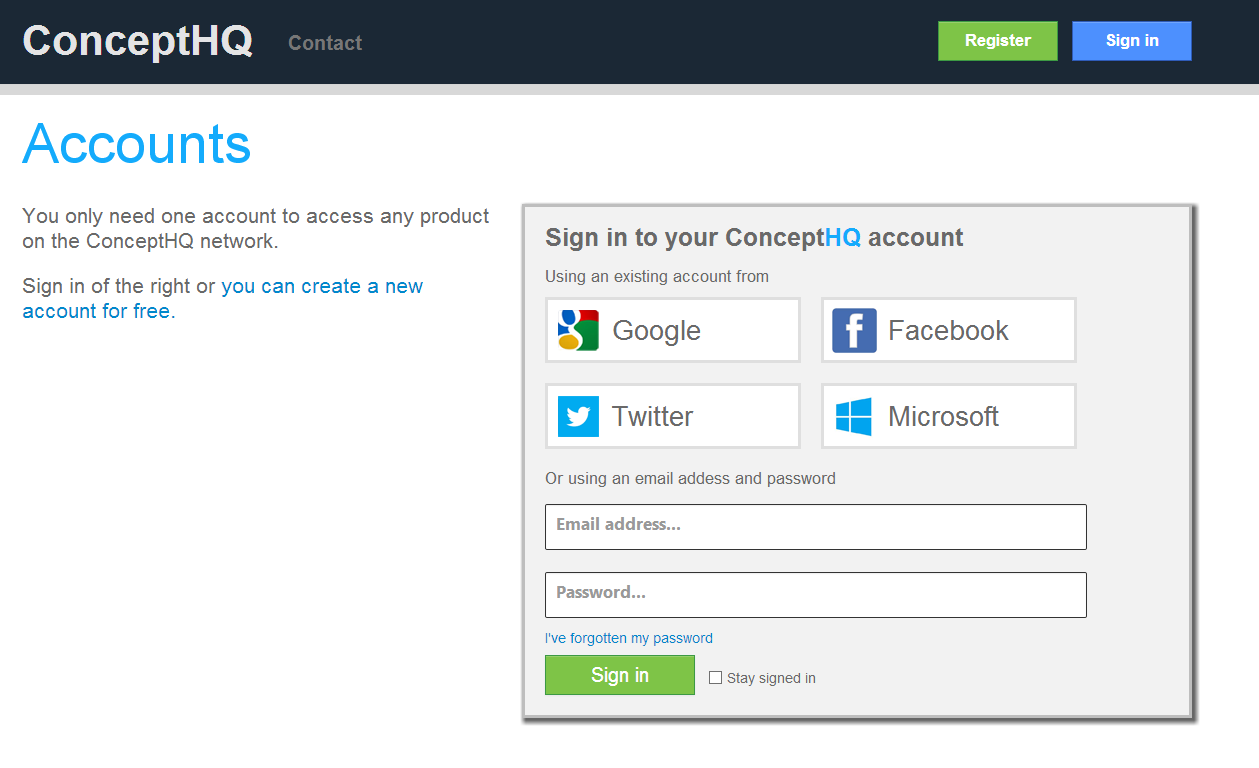Screen dimensions: 1259x768
Task: Click the blue Sign in header button
Action: pyautogui.click(x=1132, y=41)
